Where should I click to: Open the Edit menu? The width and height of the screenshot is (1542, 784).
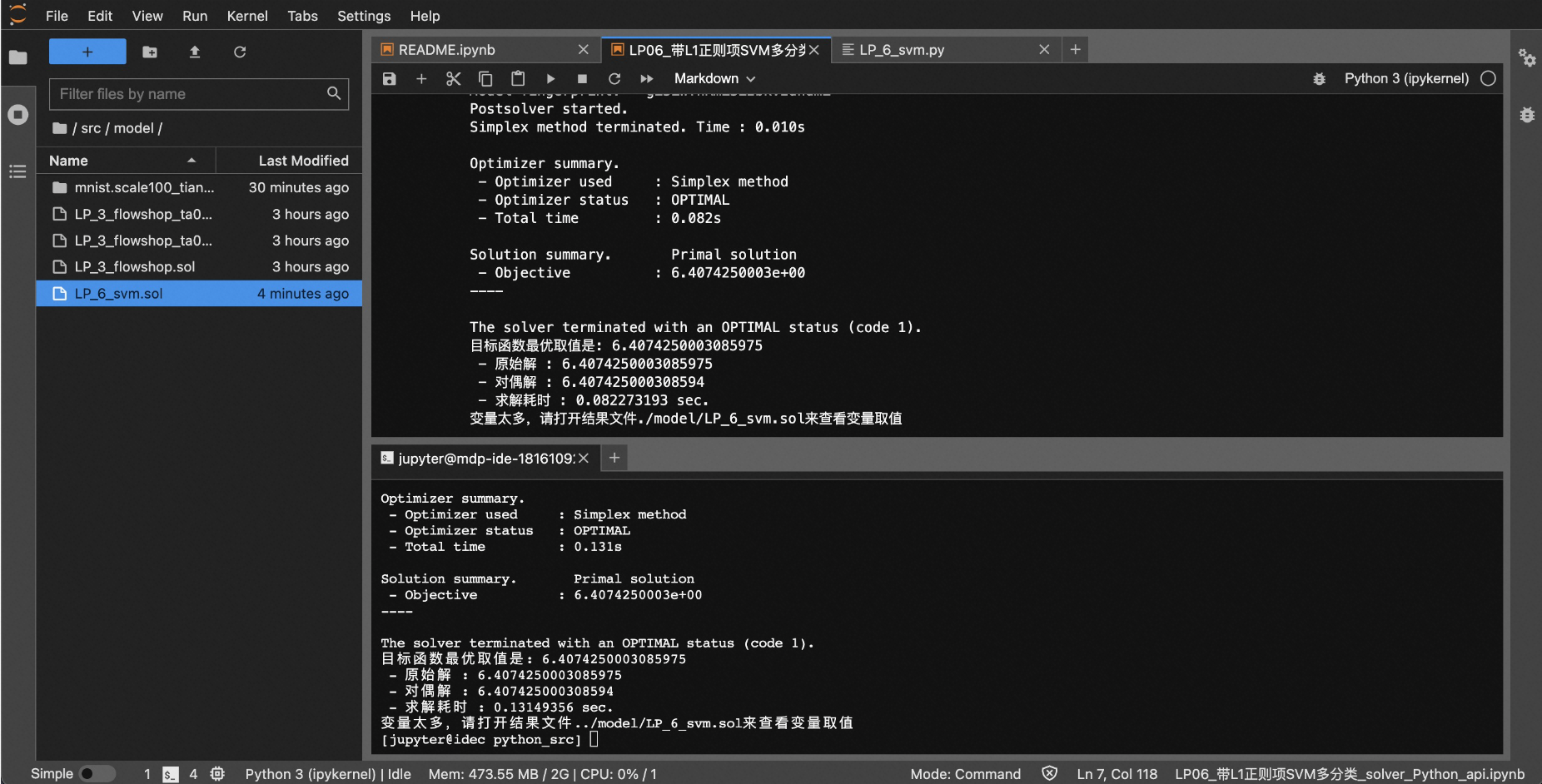tap(100, 16)
